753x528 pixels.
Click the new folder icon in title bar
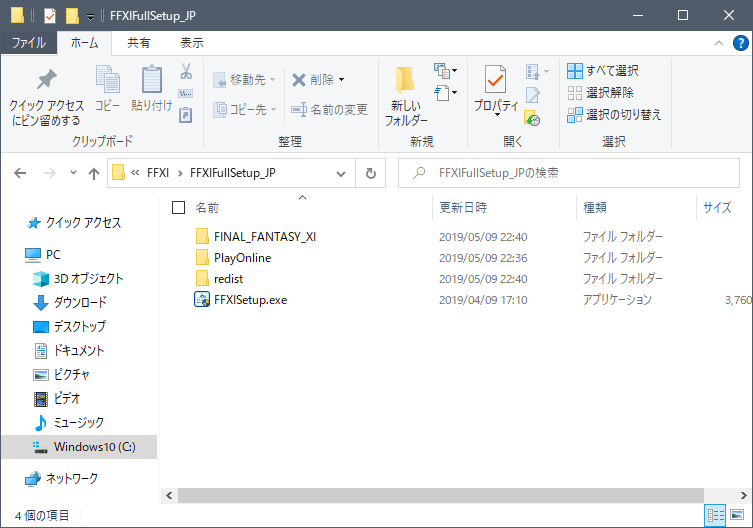click(72, 16)
